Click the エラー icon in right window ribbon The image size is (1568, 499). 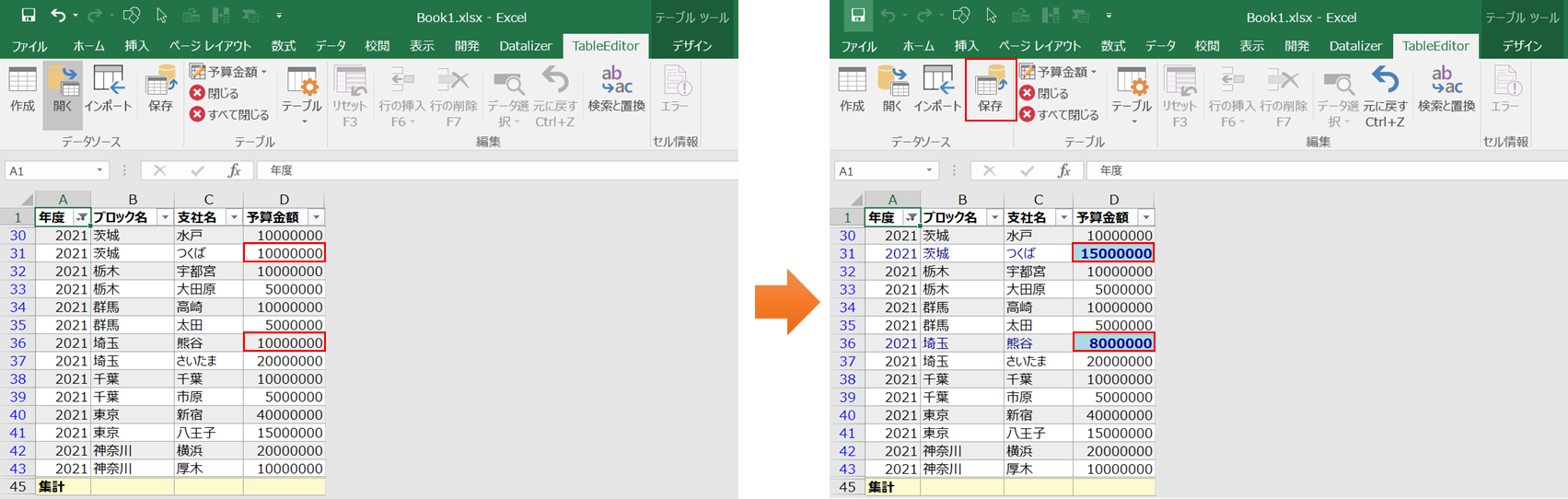click(1504, 89)
